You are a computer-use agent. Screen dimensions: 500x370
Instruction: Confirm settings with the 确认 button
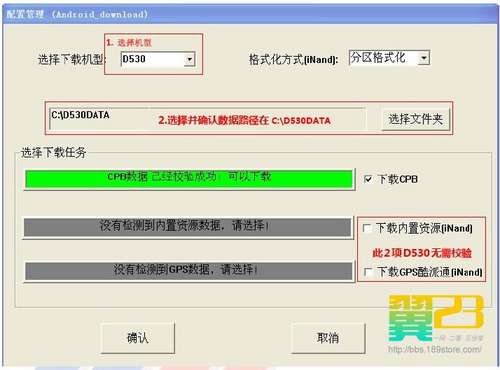click(x=138, y=338)
